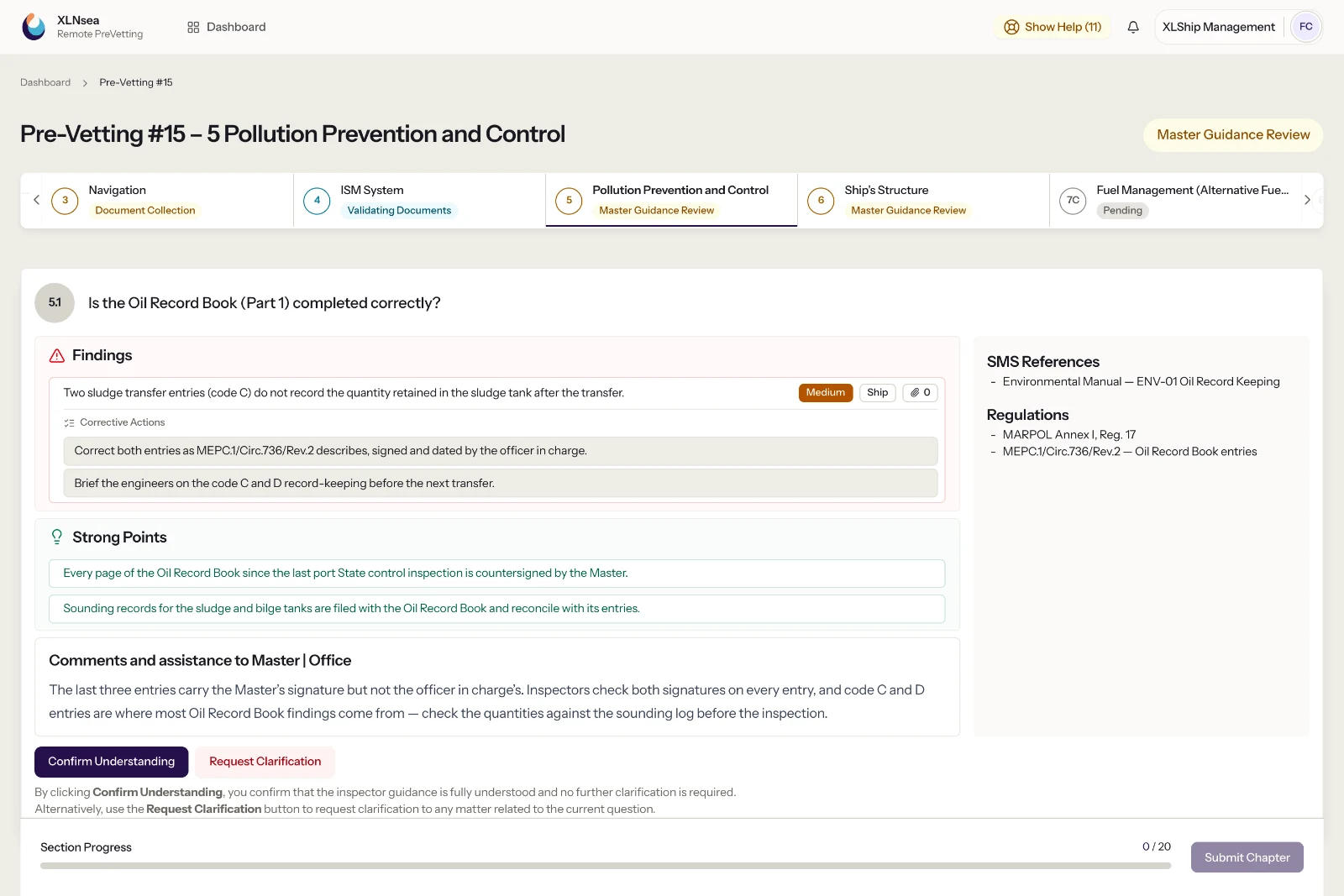Viewport: 1344px width, 896px height.
Task: Click the Request Clarification button
Action: (265, 762)
